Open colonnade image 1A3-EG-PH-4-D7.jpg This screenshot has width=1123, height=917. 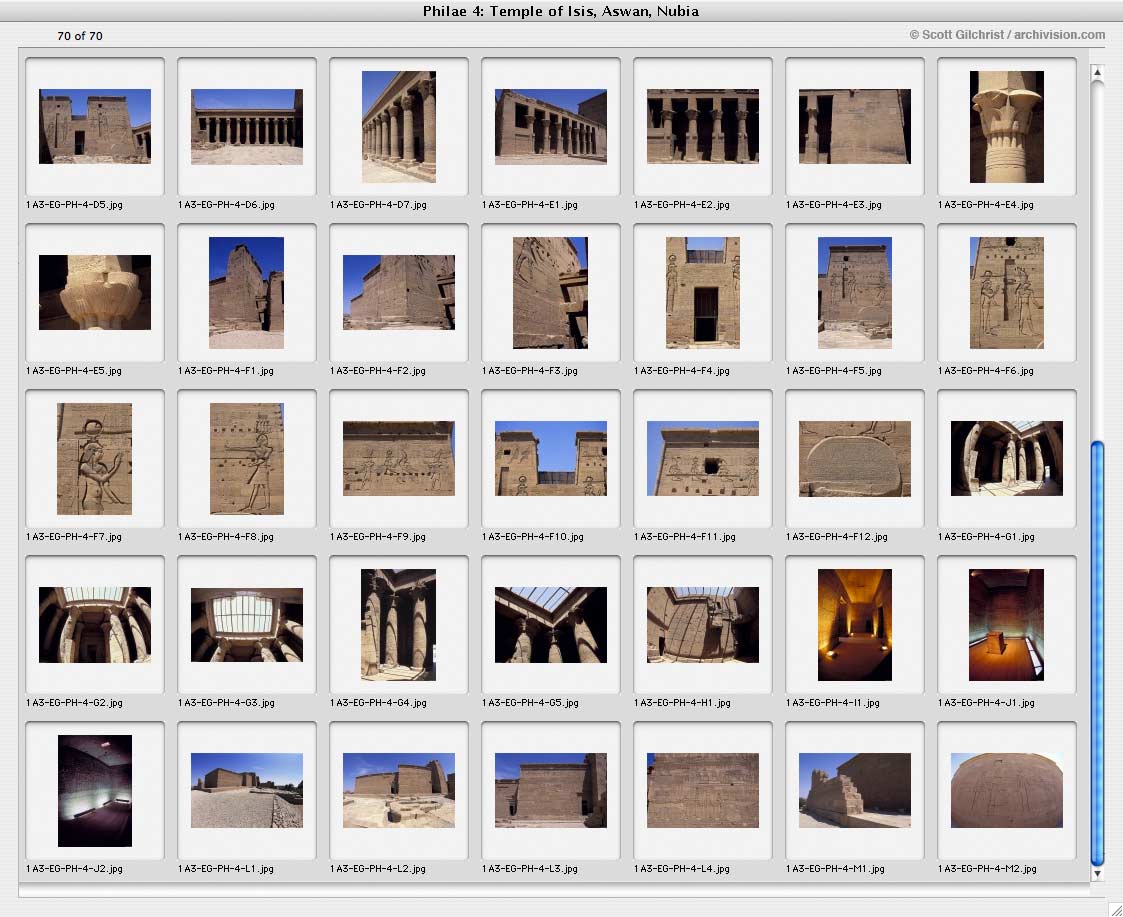398,127
